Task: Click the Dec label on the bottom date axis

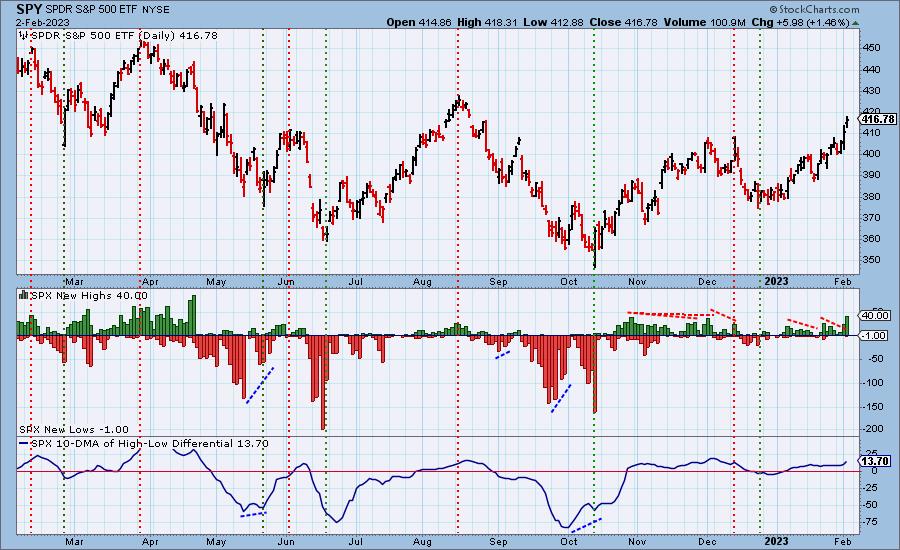Action: (x=707, y=541)
